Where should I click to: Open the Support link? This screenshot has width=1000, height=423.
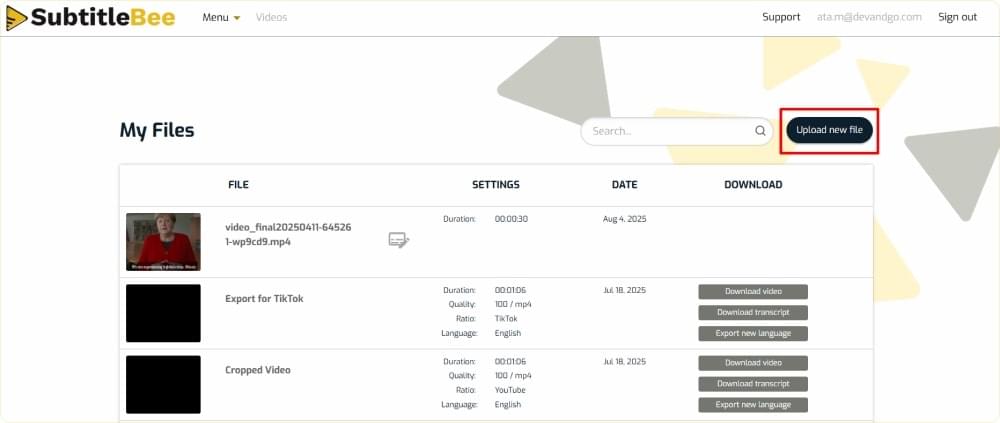781,17
